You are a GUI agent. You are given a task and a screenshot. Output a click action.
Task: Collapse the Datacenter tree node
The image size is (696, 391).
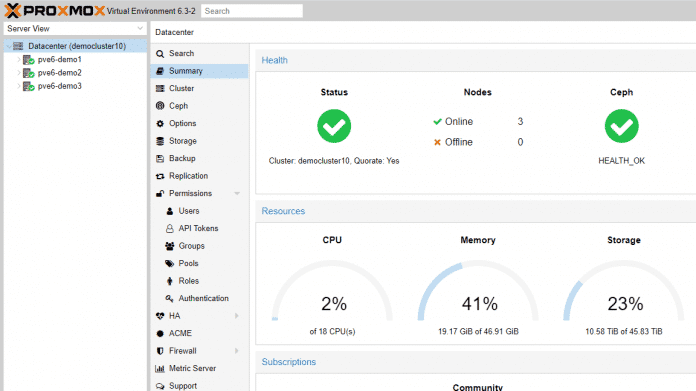pyautogui.click(x=9, y=46)
